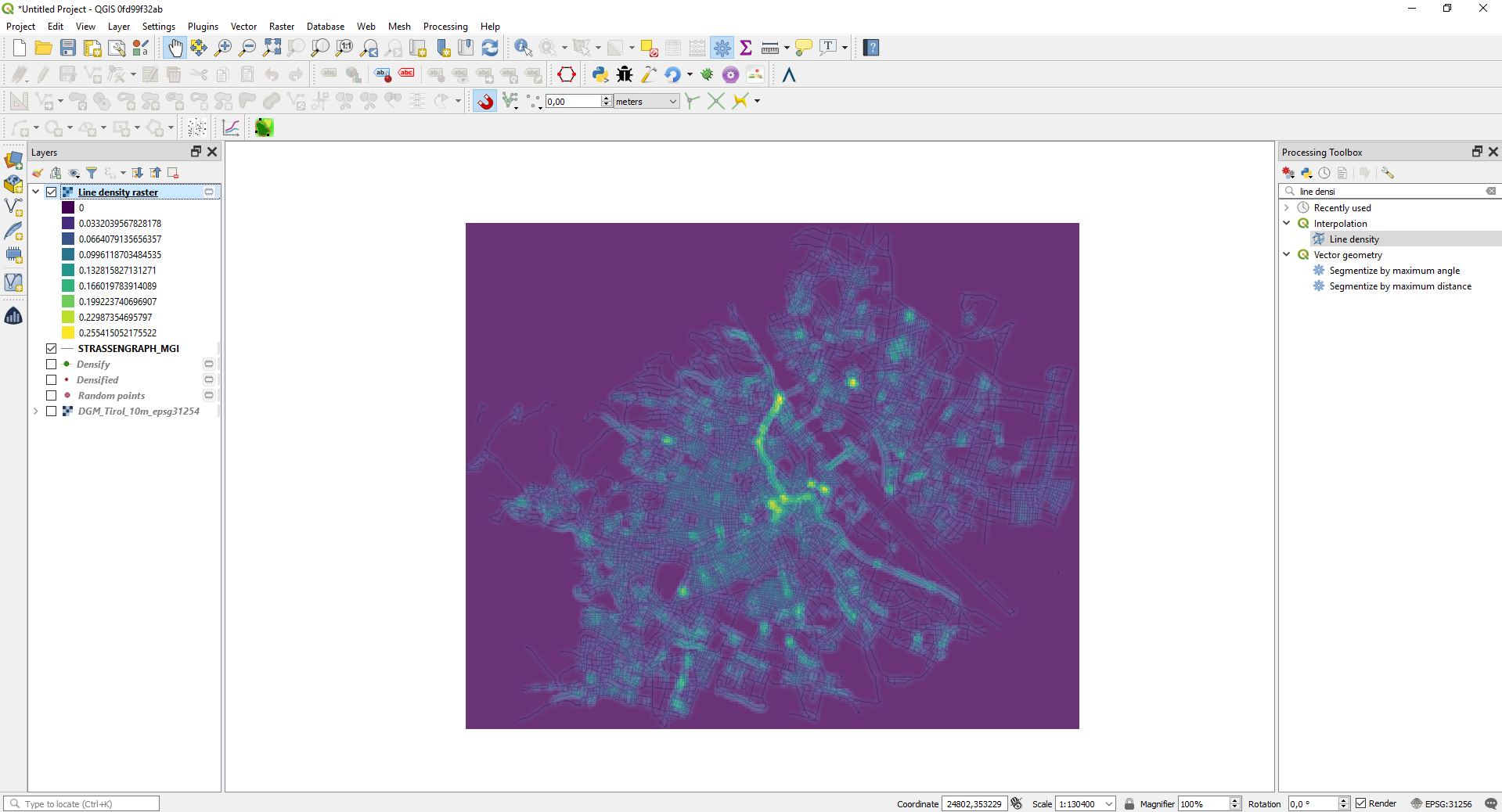Image resolution: width=1502 pixels, height=812 pixels.
Task: Uncheck the Line density raster layer
Action: [52, 192]
